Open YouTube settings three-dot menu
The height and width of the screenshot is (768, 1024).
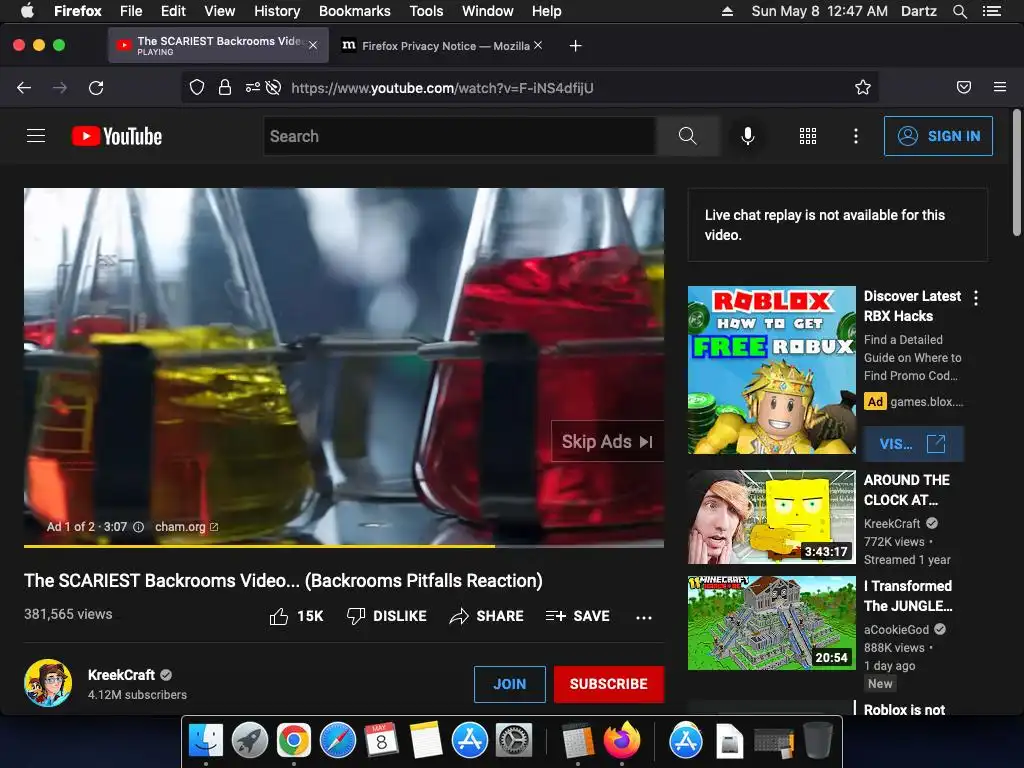[856, 136]
